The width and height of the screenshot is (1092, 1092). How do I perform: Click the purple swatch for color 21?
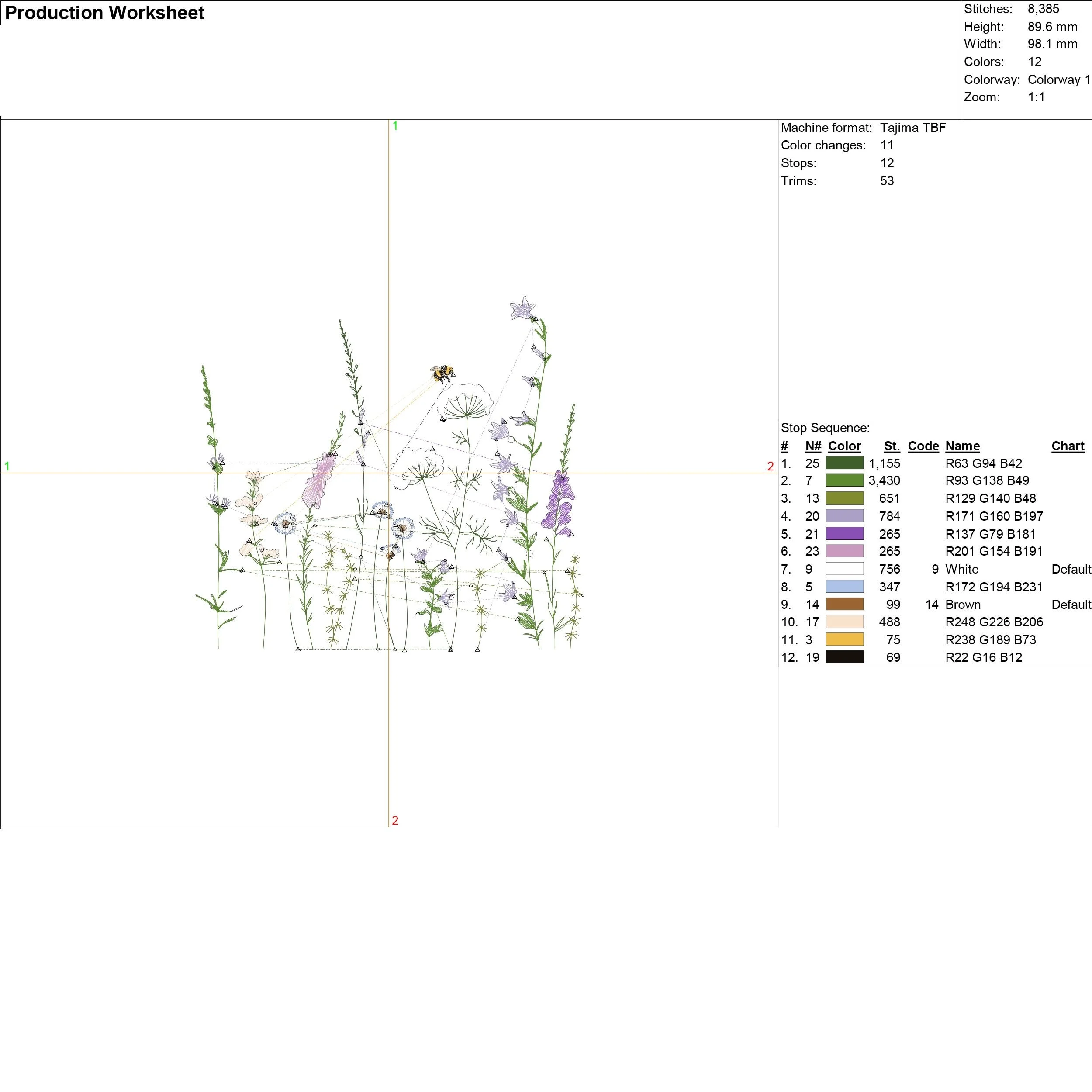coord(844,534)
